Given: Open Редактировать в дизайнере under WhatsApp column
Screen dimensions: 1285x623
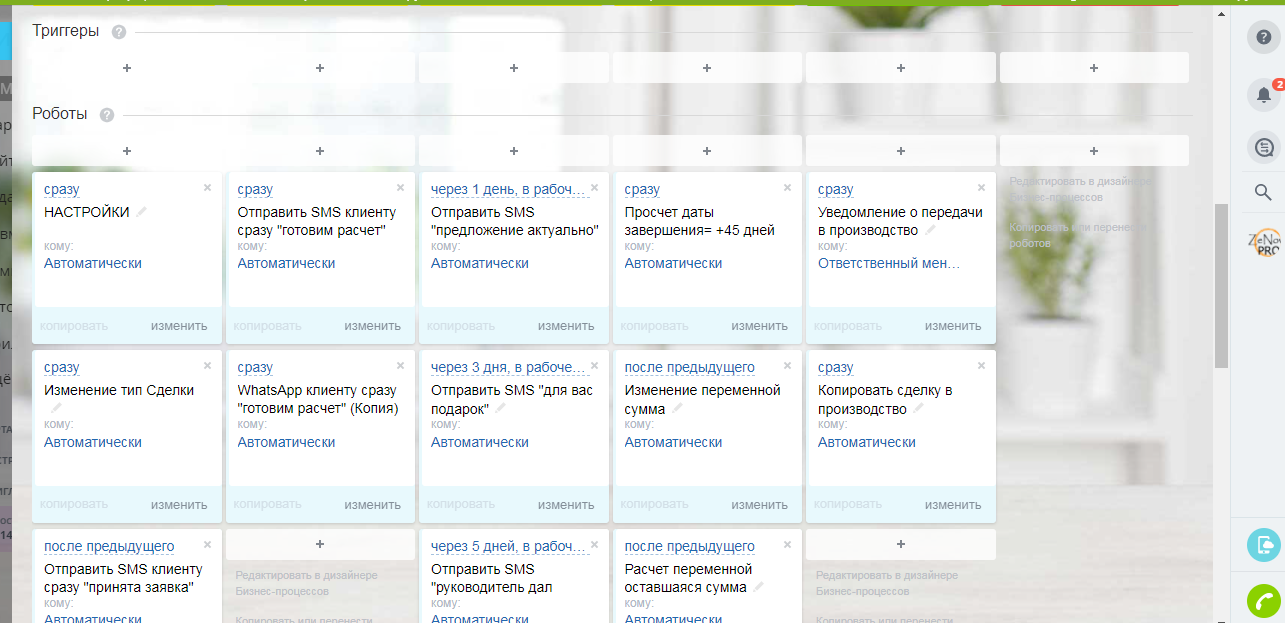Looking at the screenshot, I should point(307,583).
